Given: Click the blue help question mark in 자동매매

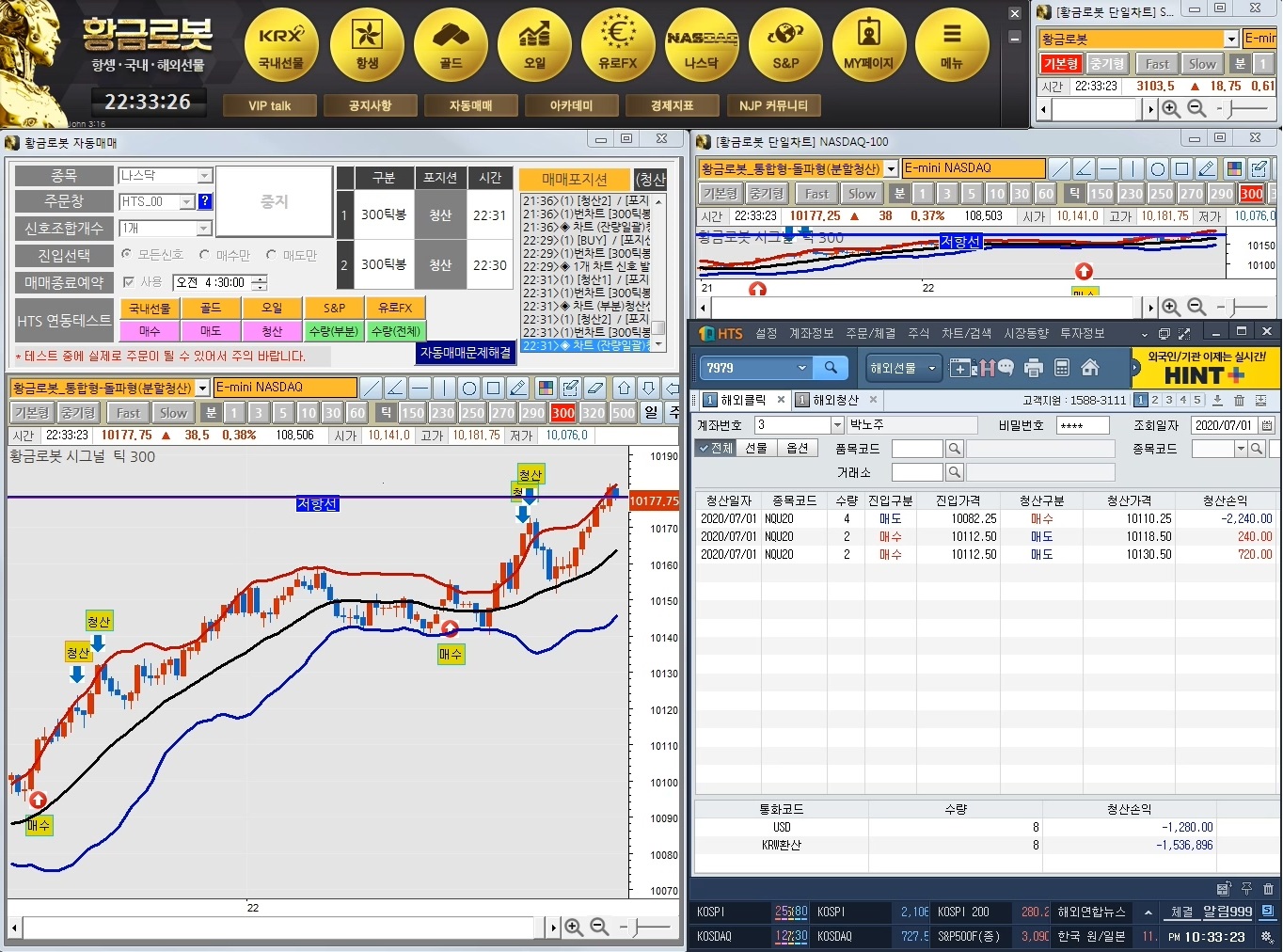Looking at the screenshot, I should [205, 201].
